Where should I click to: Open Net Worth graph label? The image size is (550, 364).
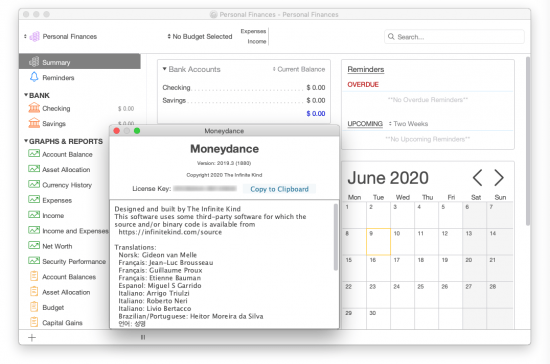tap(57, 246)
